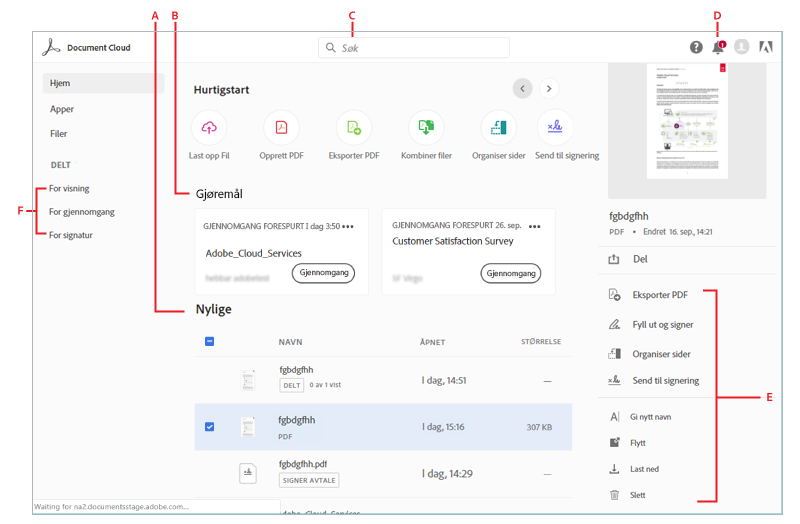Click Gjennomgang button for Customer Satisfaction Survey
This screenshot has width=800, height=524.
click(x=511, y=273)
